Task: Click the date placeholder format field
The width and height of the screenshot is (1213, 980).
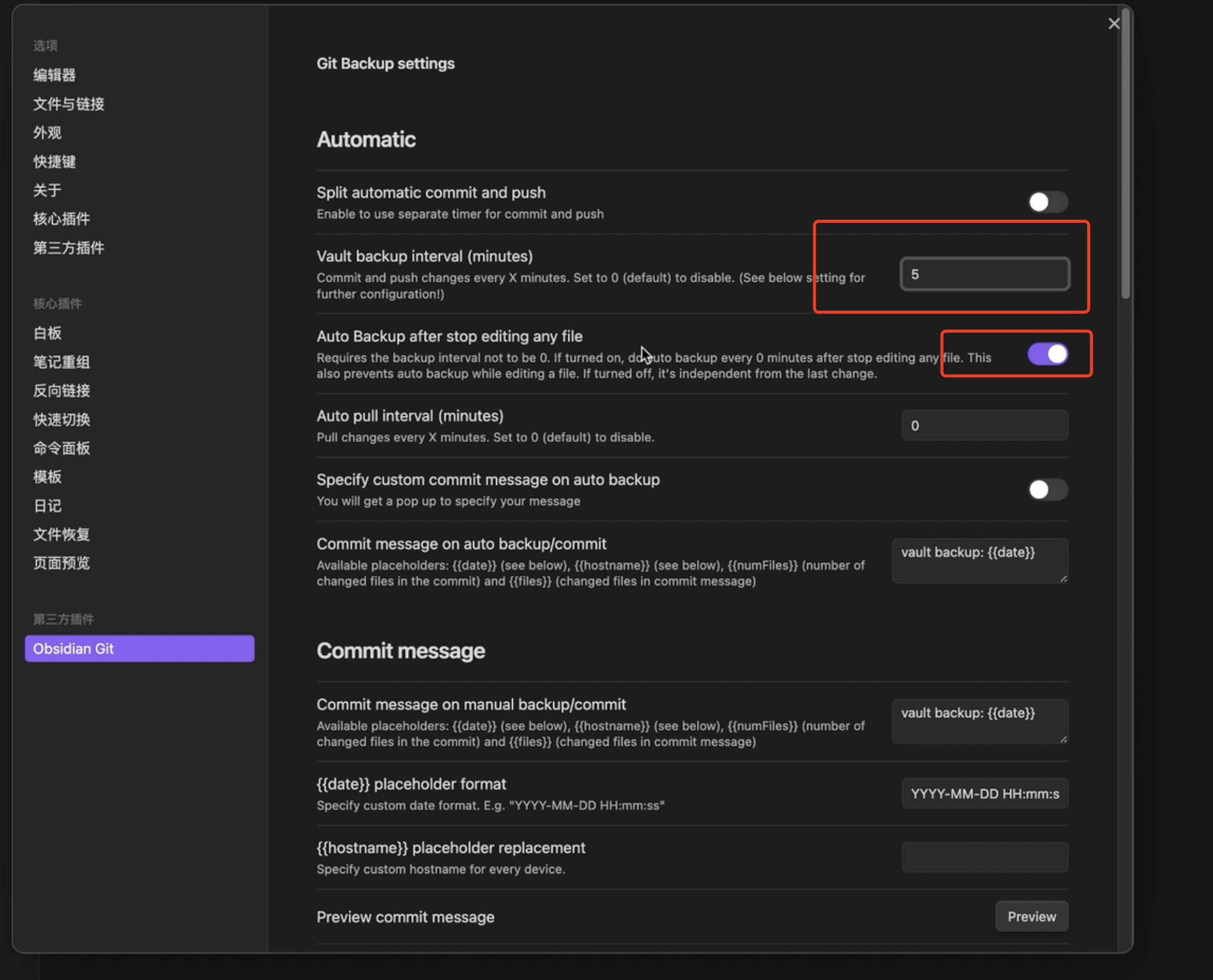Action: coord(984,794)
